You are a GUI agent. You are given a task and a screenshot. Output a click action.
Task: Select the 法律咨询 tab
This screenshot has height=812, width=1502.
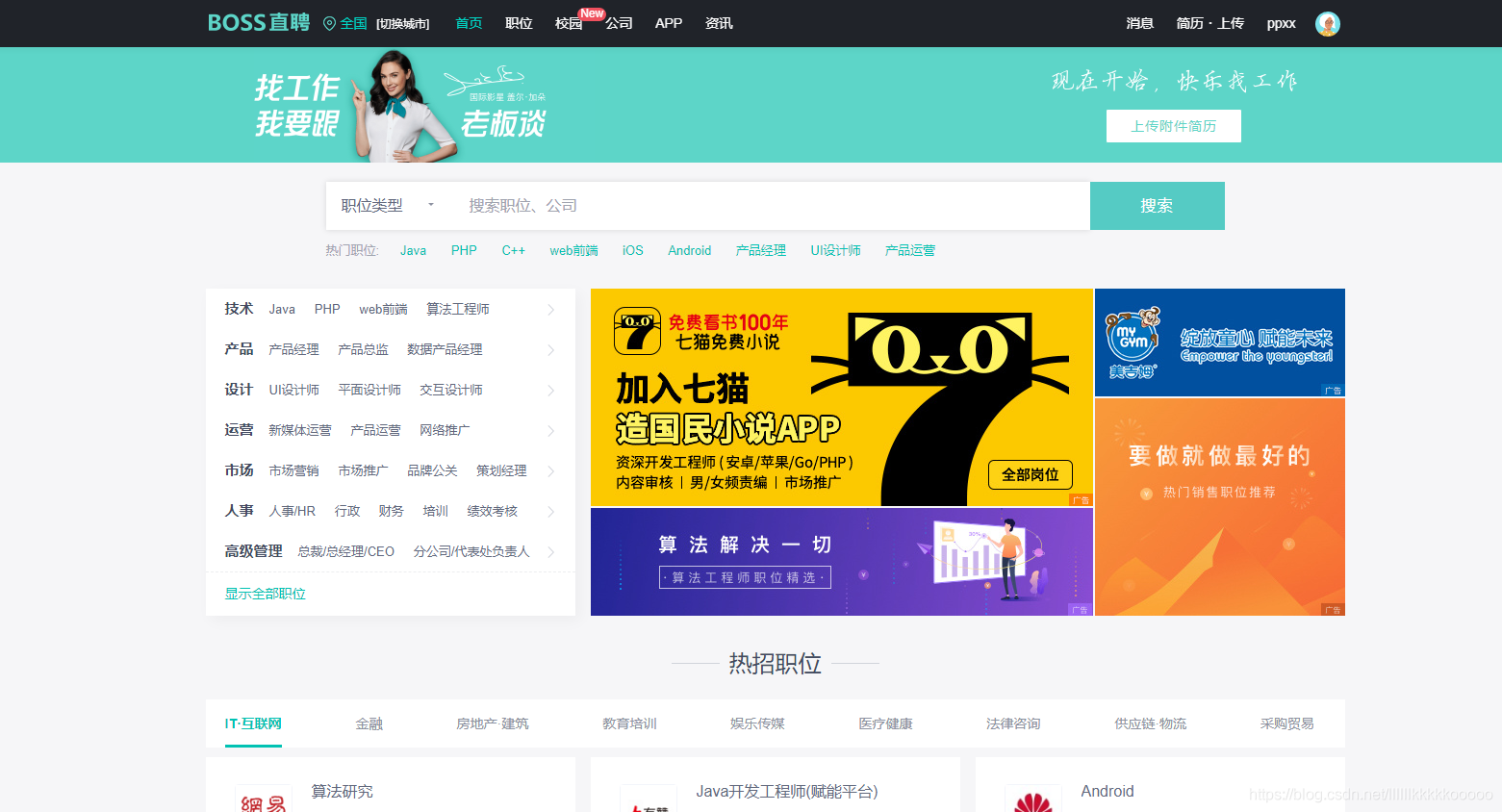click(1013, 723)
